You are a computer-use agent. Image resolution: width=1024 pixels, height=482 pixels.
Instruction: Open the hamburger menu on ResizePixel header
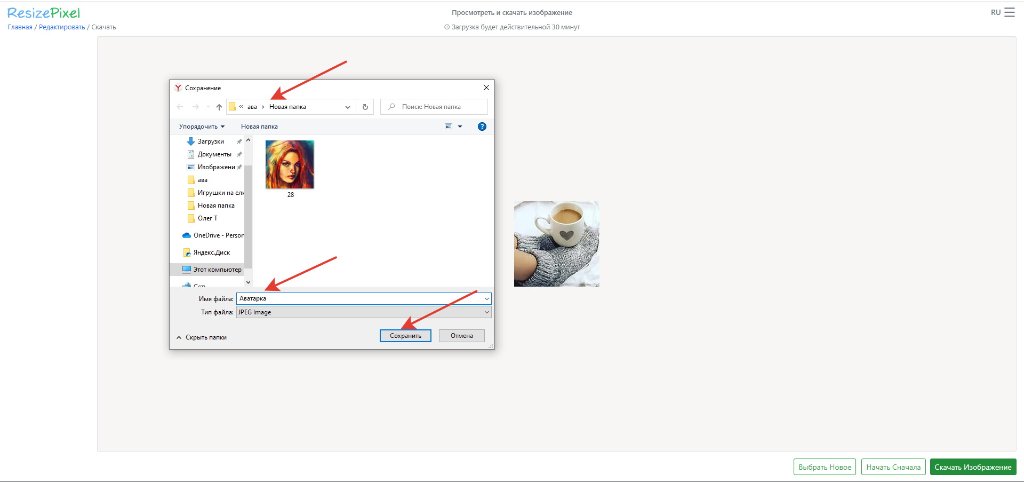1009,12
